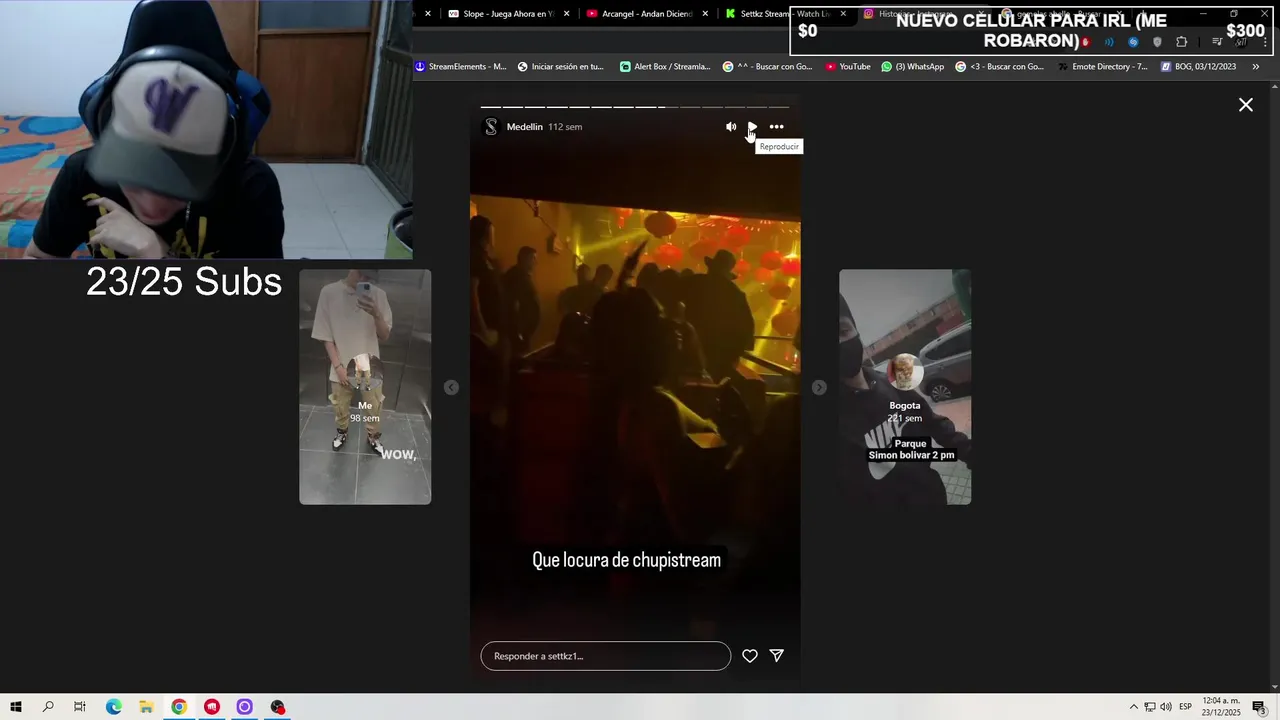
Task: Open '^^ - Buscar con Go...' bookmark
Action: point(767,67)
